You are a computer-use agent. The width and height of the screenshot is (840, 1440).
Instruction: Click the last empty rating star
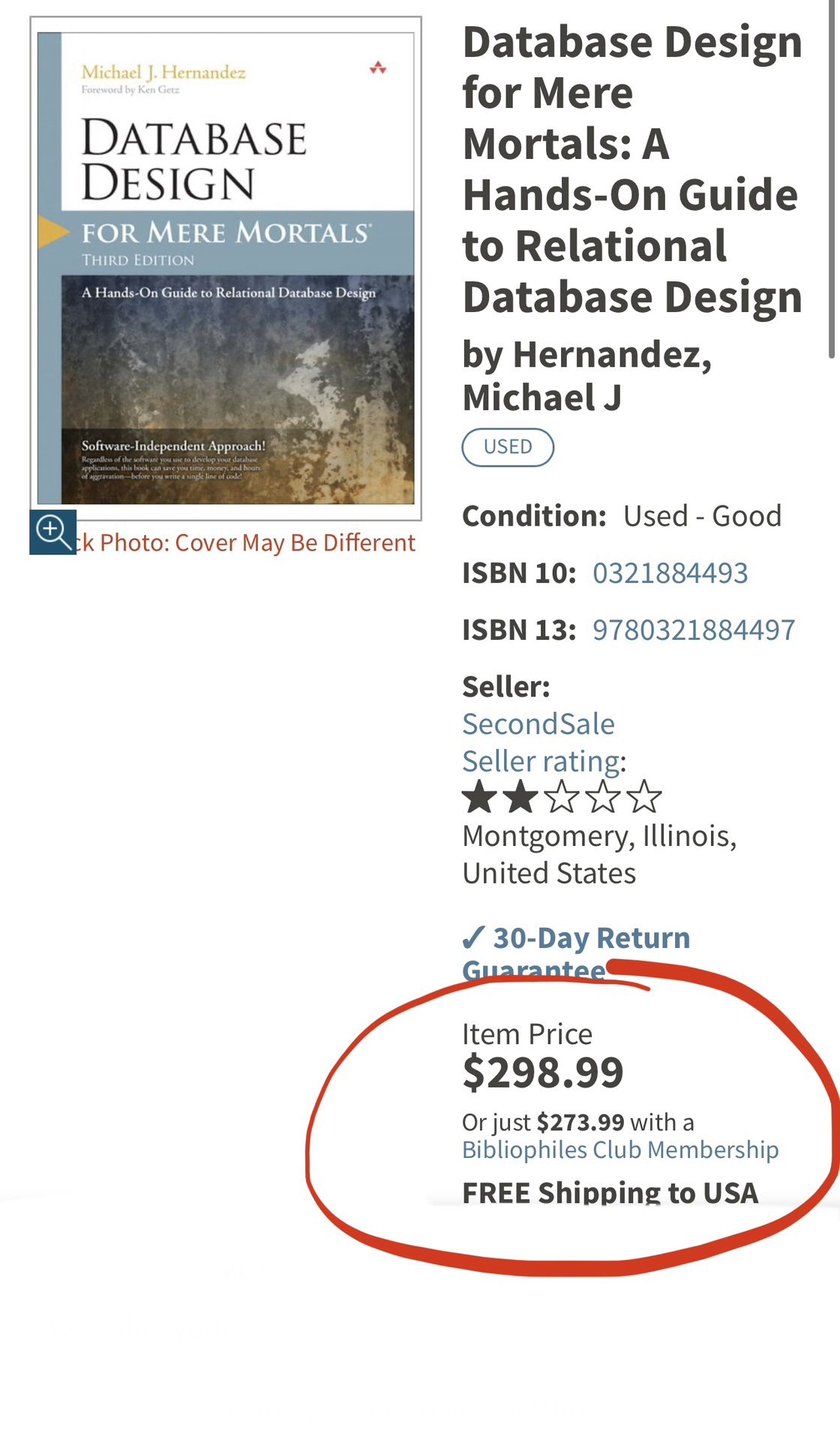pyautogui.click(x=644, y=796)
